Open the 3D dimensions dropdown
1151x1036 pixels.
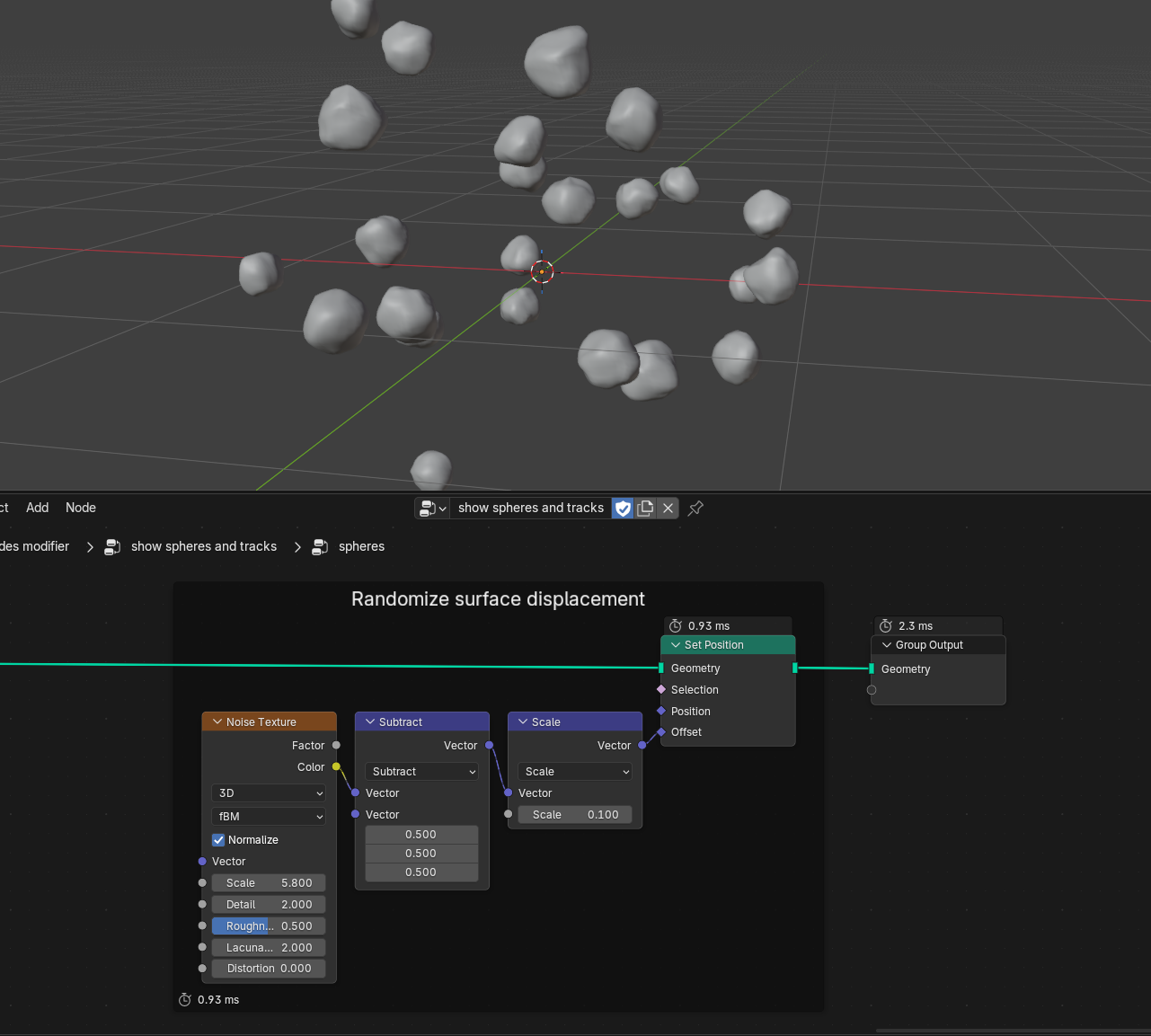coord(269,793)
